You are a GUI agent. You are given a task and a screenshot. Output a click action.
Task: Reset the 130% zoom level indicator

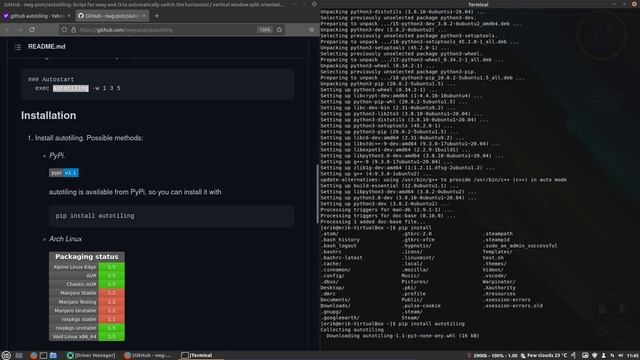tap(265, 30)
